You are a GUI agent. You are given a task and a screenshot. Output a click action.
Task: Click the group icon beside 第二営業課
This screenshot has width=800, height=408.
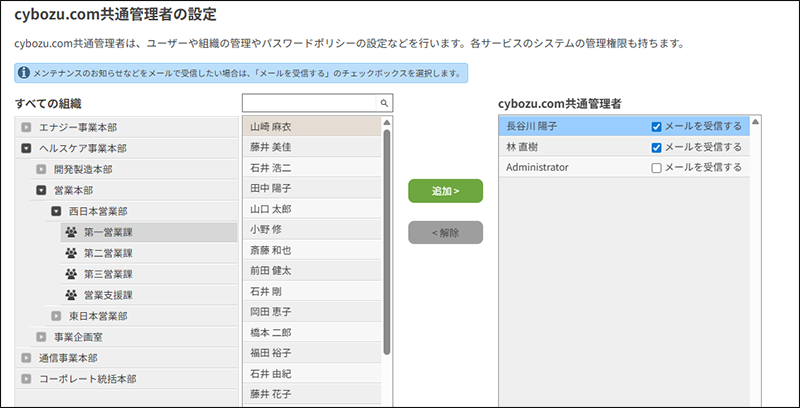(71, 253)
